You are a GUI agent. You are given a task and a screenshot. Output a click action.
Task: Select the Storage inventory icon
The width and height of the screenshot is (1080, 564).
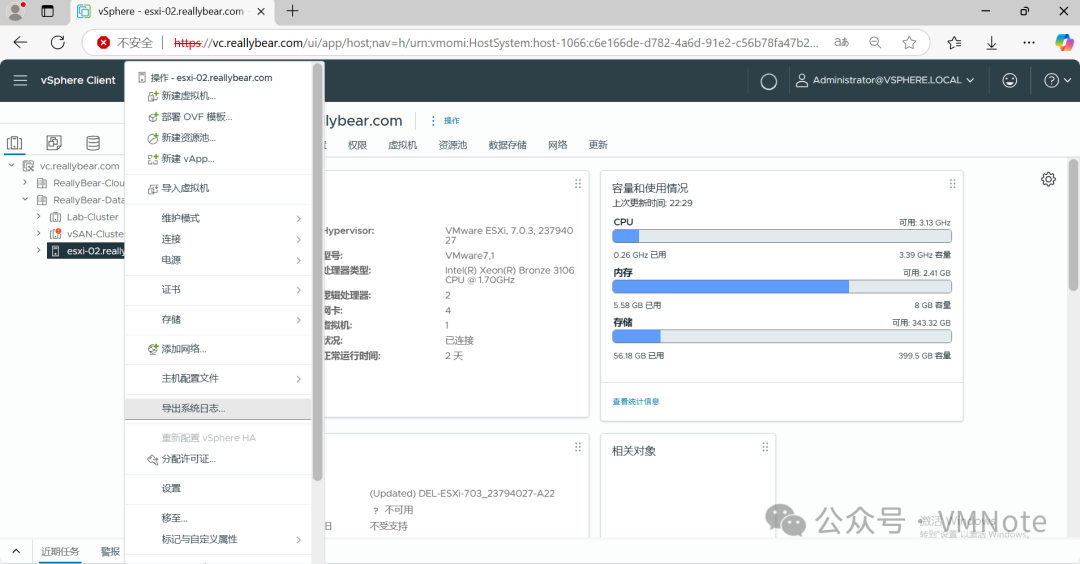click(93, 143)
